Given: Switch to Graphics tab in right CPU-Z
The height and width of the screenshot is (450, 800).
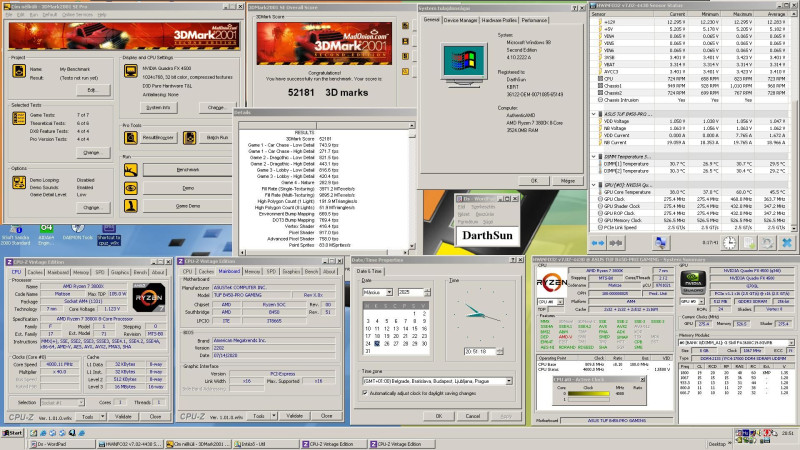Looking at the screenshot, I should (x=291, y=271).
